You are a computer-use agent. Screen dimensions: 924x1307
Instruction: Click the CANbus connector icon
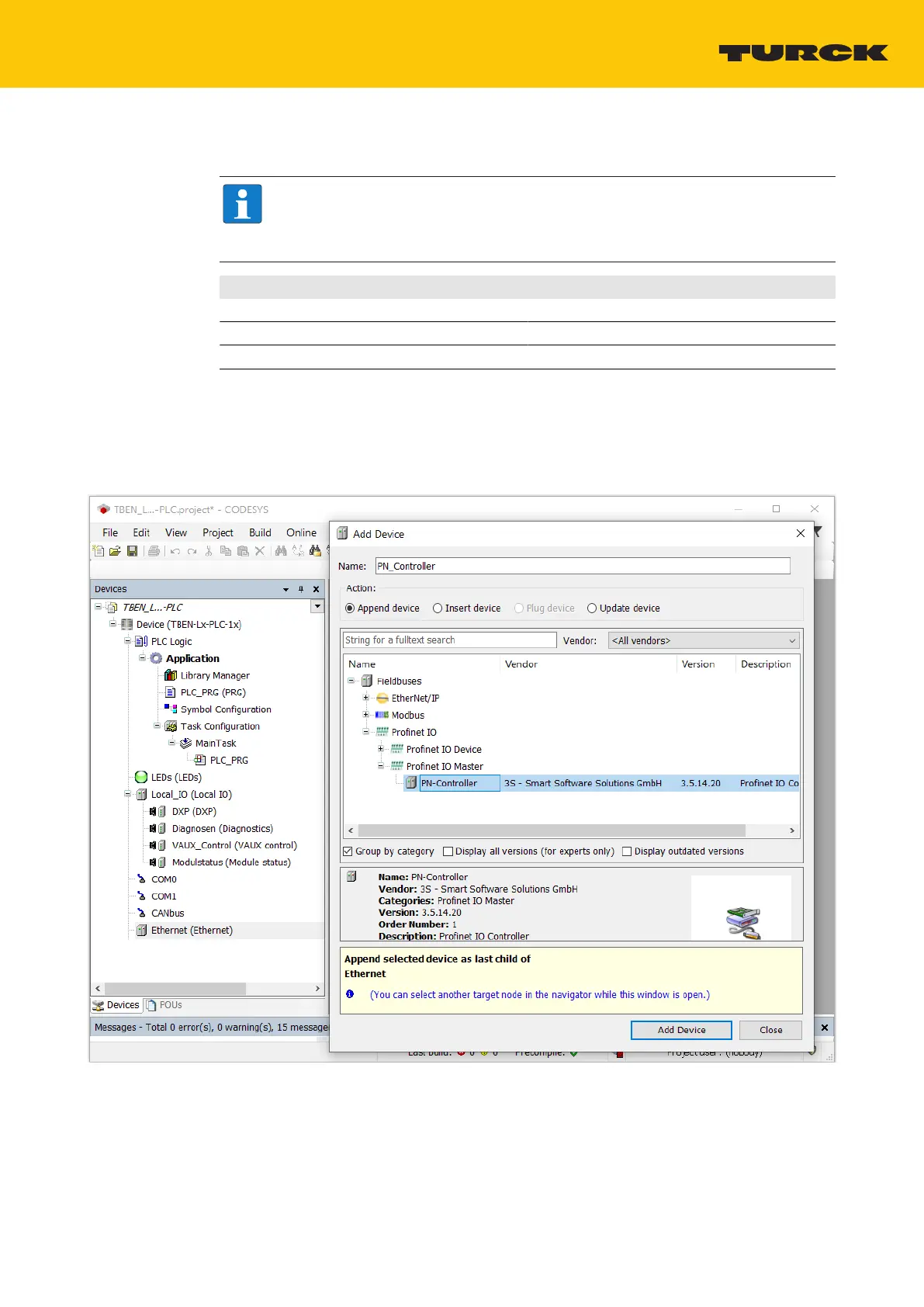click(141, 913)
